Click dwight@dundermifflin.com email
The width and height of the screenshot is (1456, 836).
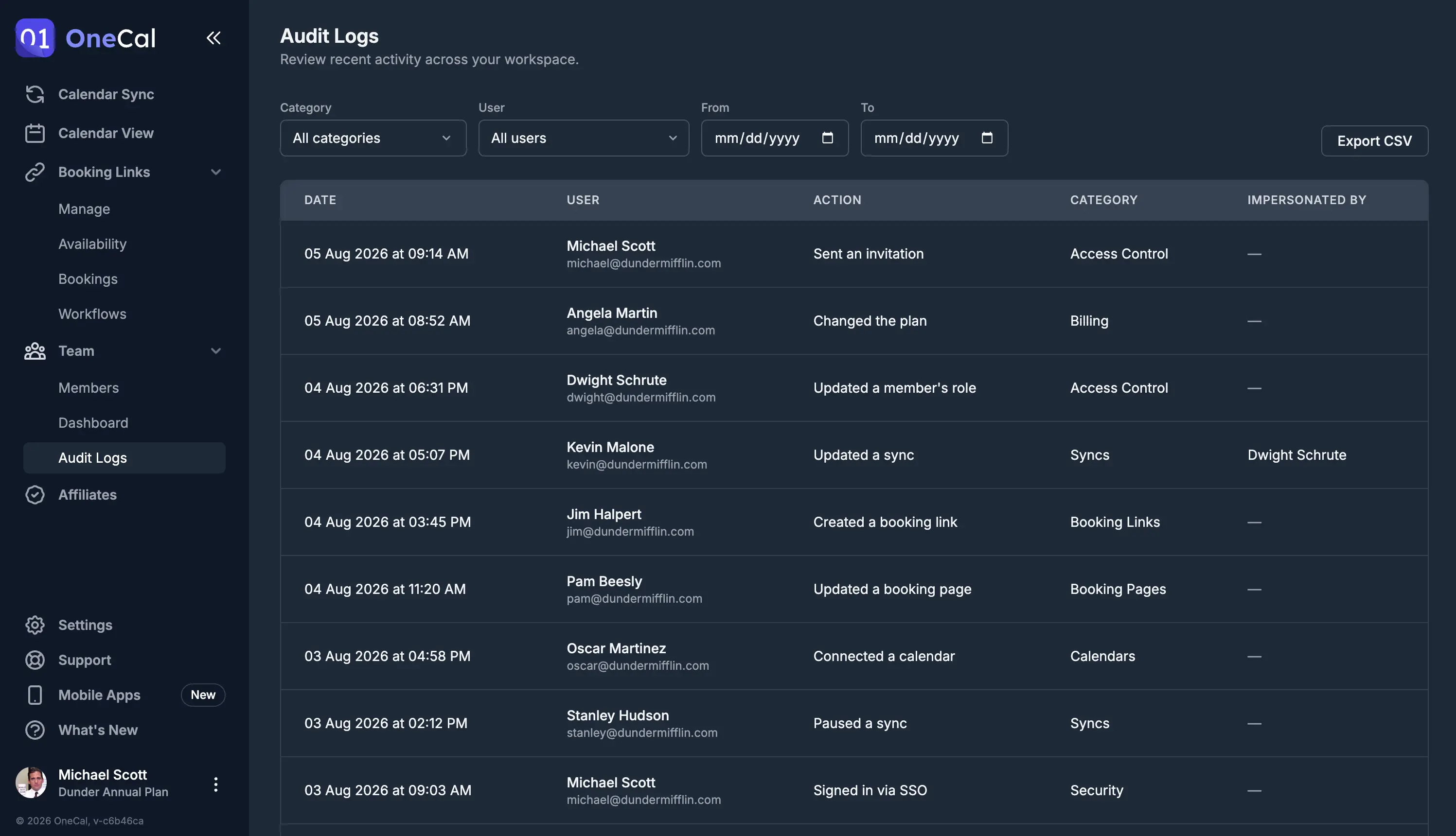(641, 397)
